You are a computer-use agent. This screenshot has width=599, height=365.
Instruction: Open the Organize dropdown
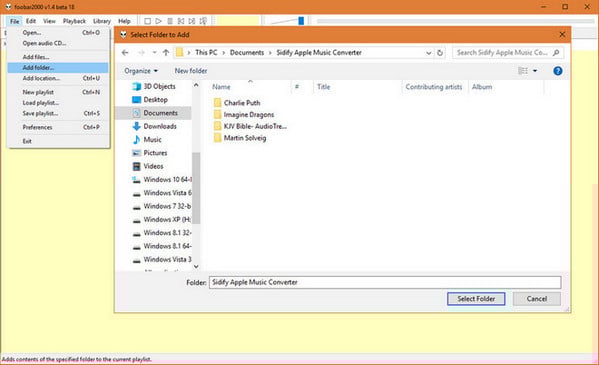[x=141, y=71]
